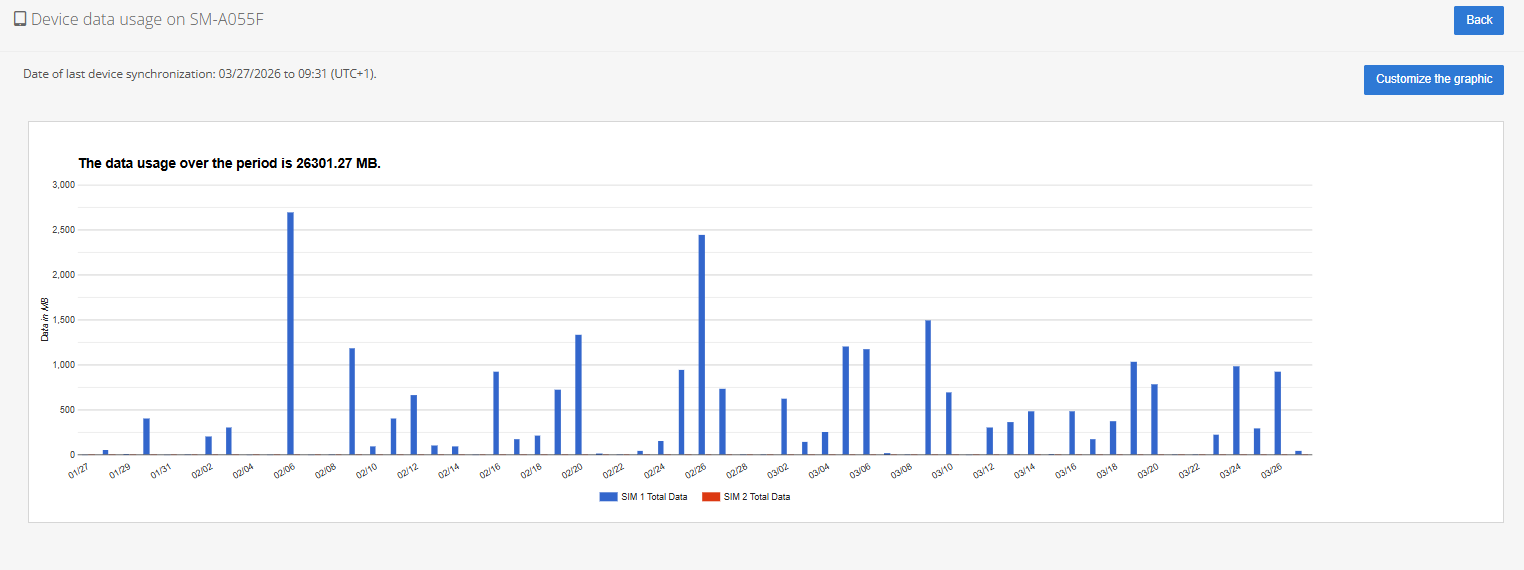Select the 02/16 data bar

point(496,413)
